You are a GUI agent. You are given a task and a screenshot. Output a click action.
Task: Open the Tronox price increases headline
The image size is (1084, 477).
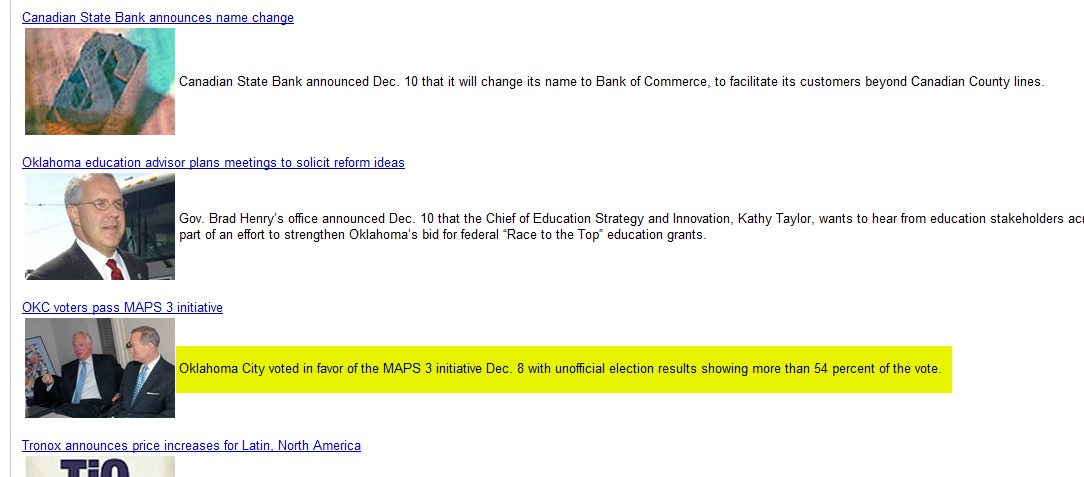(191, 446)
